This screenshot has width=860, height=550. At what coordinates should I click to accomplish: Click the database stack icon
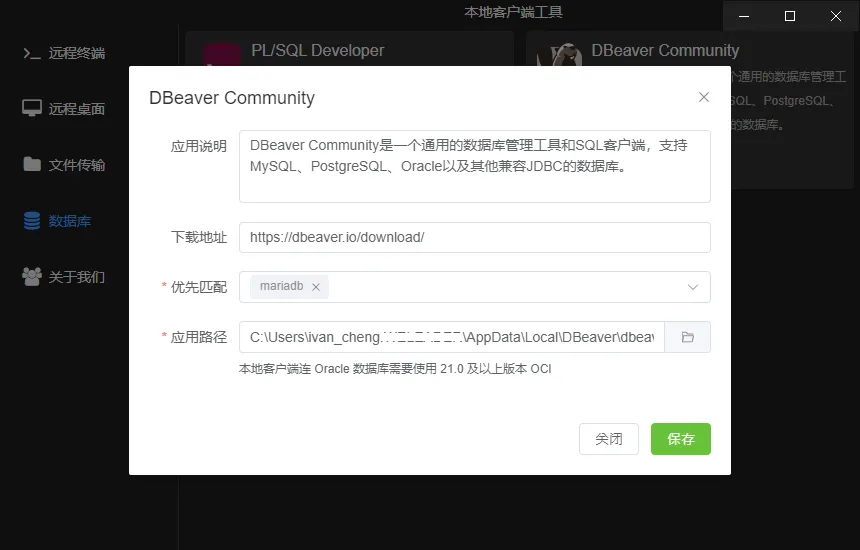32,220
